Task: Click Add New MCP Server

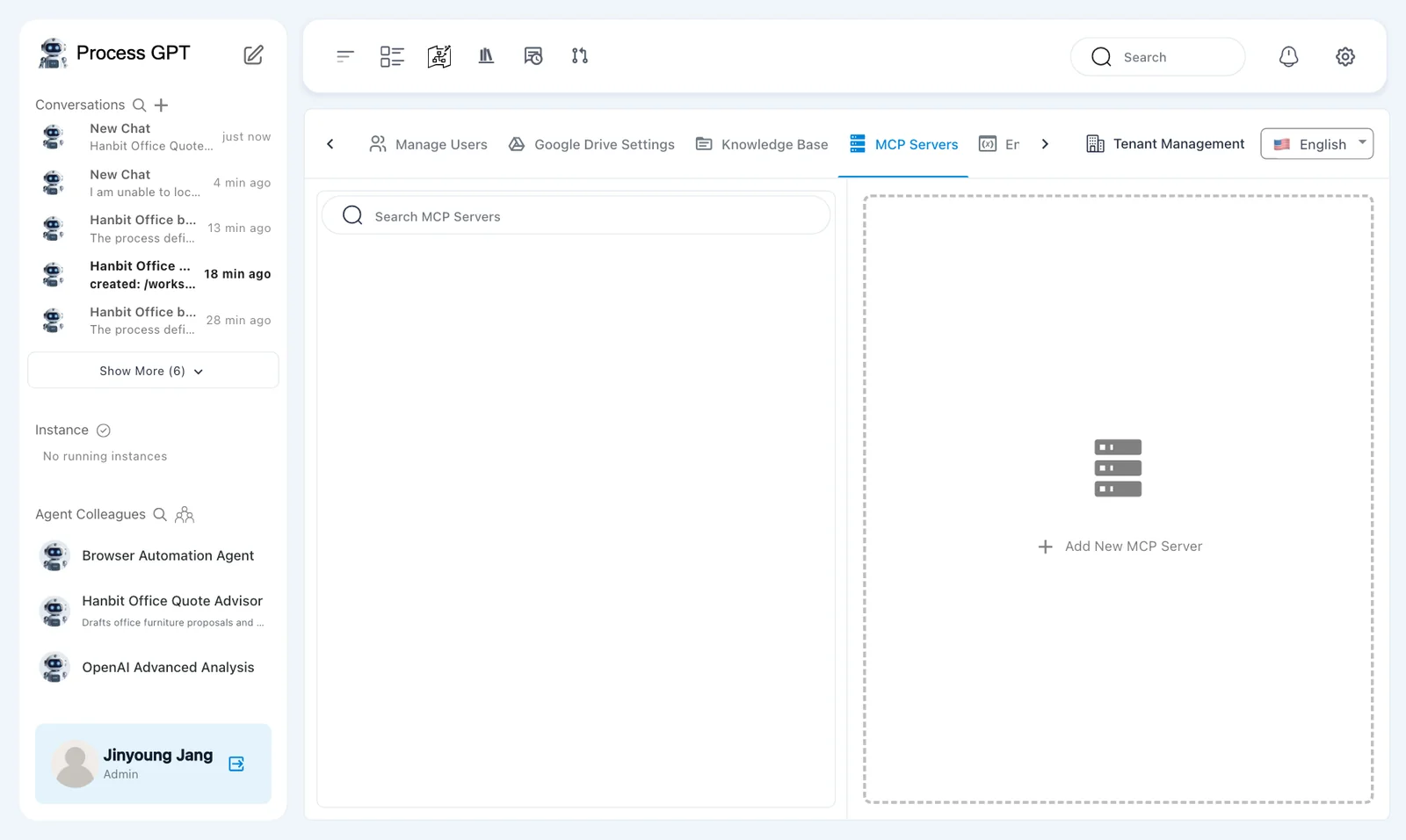Action: [1120, 547]
